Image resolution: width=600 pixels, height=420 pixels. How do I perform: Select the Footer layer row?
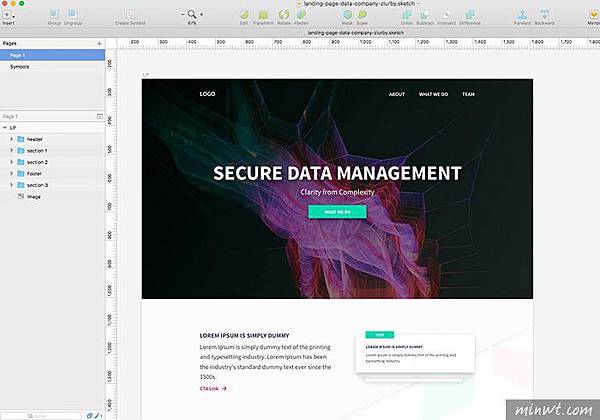point(52,174)
